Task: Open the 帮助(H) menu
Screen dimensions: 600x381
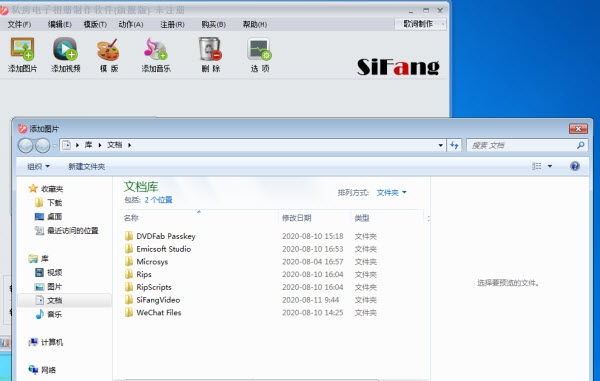Action: 255,24
